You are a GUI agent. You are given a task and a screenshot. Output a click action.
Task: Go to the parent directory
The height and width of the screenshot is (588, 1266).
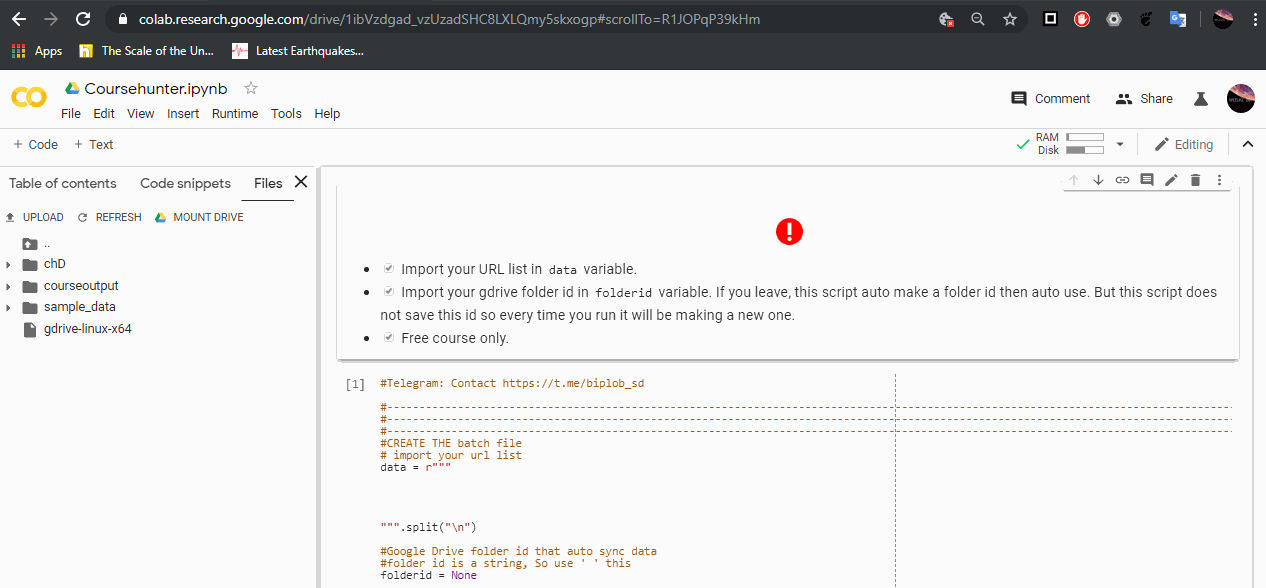point(37,243)
